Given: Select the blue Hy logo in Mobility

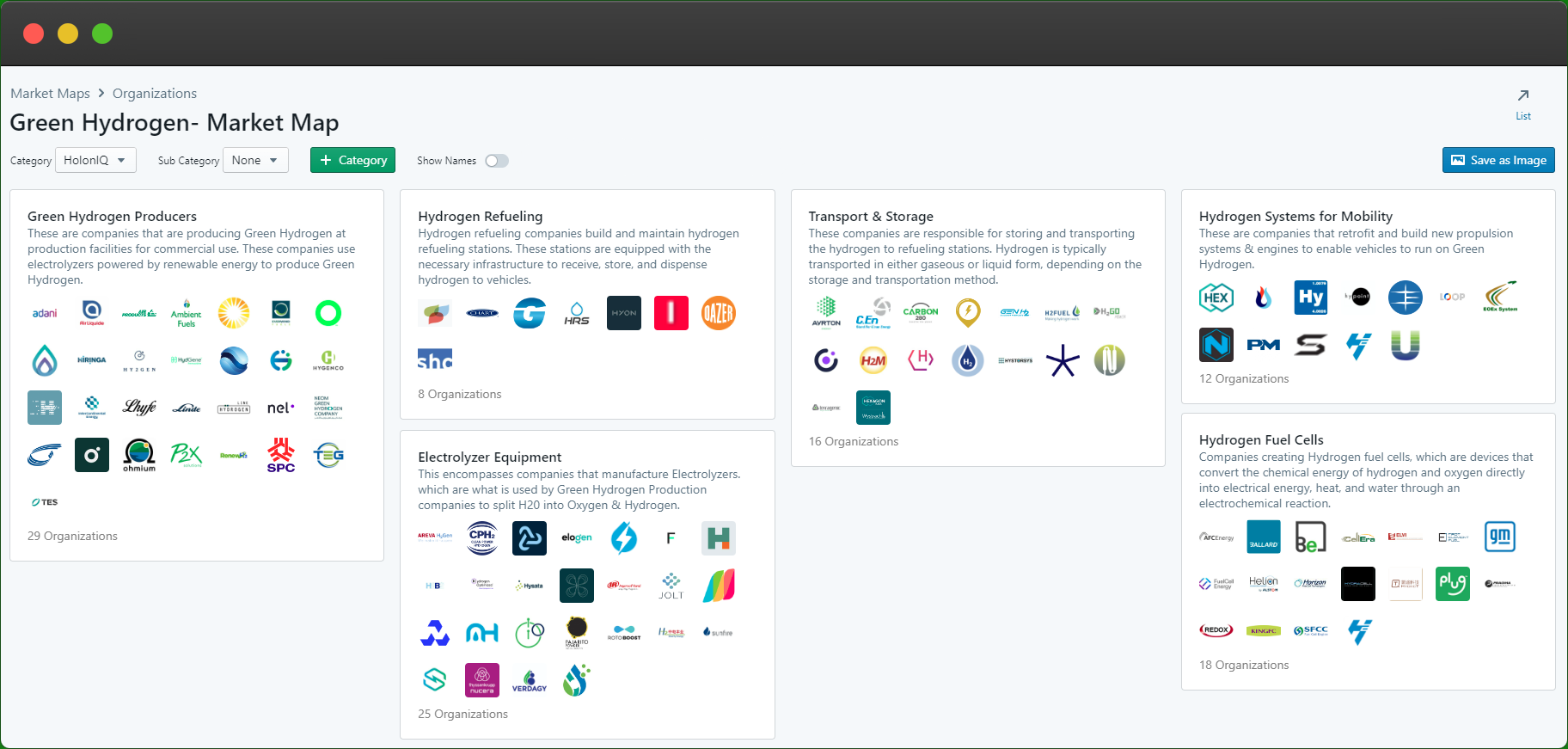Looking at the screenshot, I should tap(1311, 298).
